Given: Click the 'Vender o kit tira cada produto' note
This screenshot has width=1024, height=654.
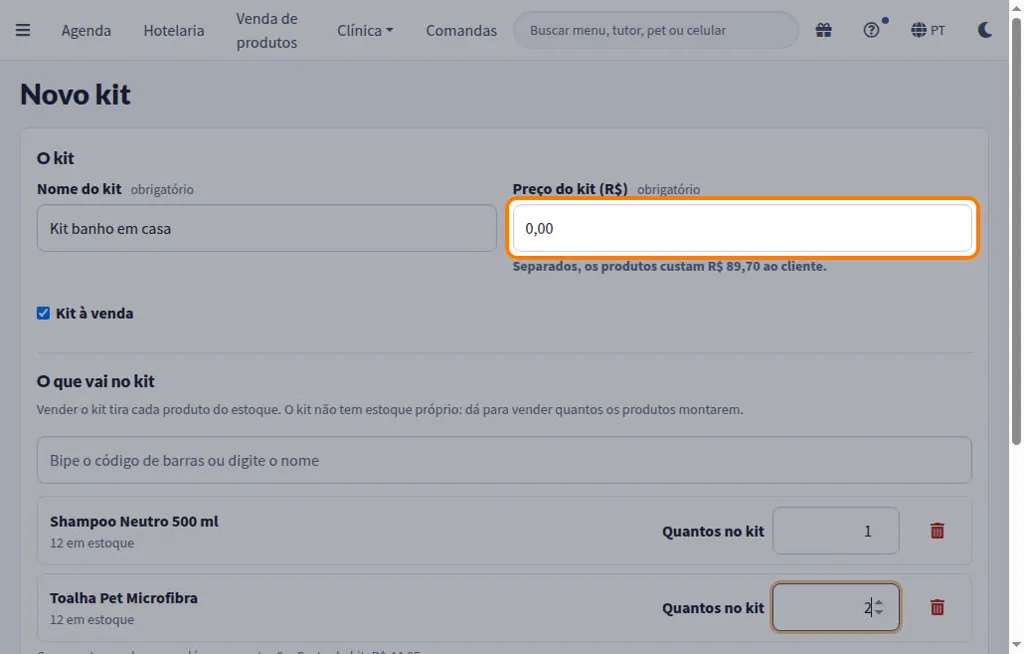Looking at the screenshot, I should (390, 410).
